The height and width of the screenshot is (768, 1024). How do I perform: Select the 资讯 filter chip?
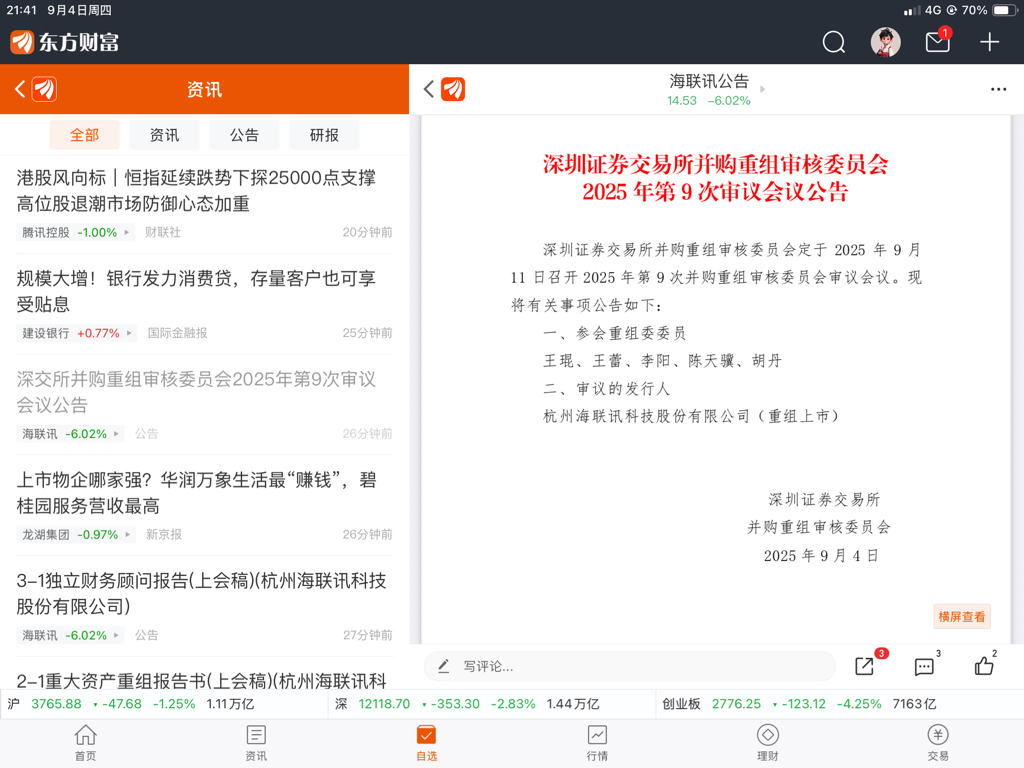tap(164, 135)
